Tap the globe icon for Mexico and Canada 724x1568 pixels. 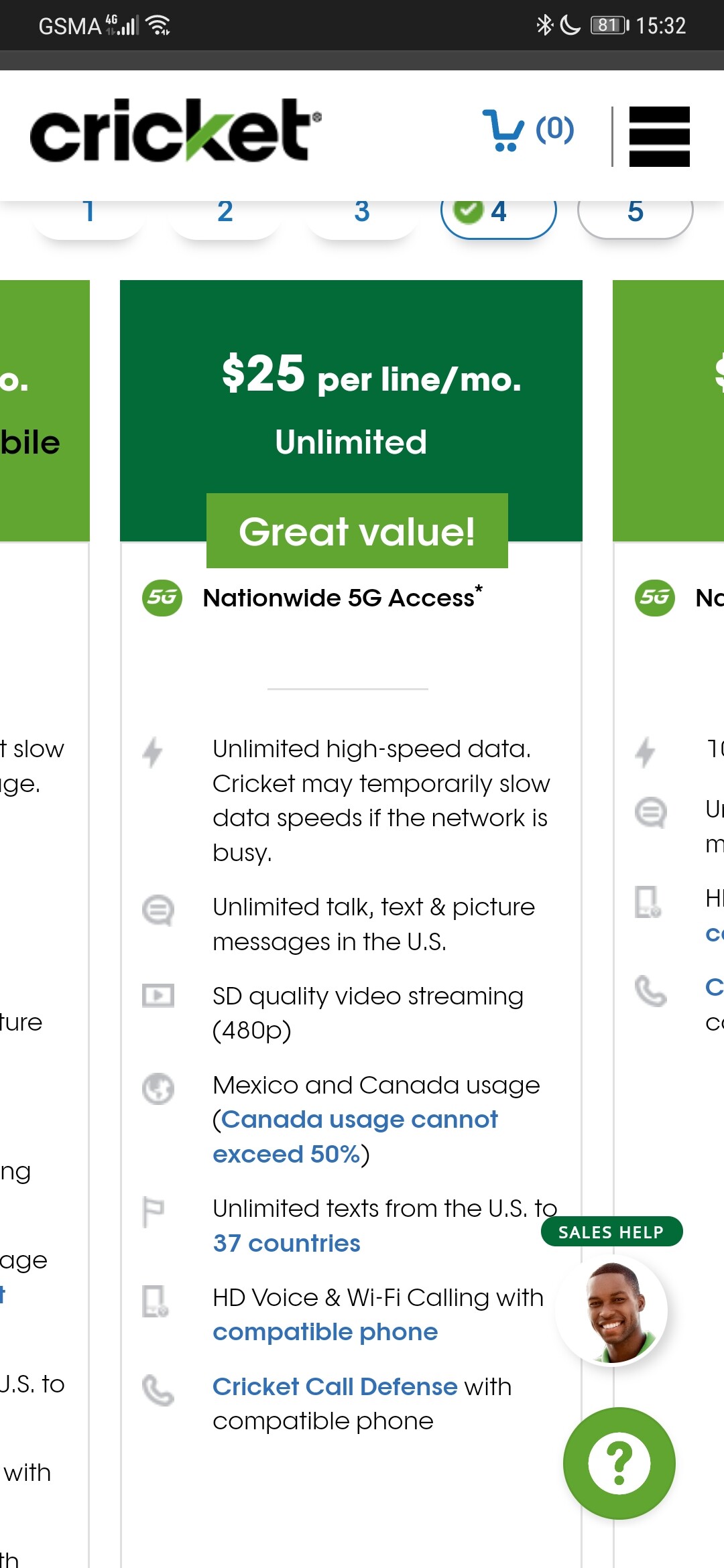tap(158, 1088)
